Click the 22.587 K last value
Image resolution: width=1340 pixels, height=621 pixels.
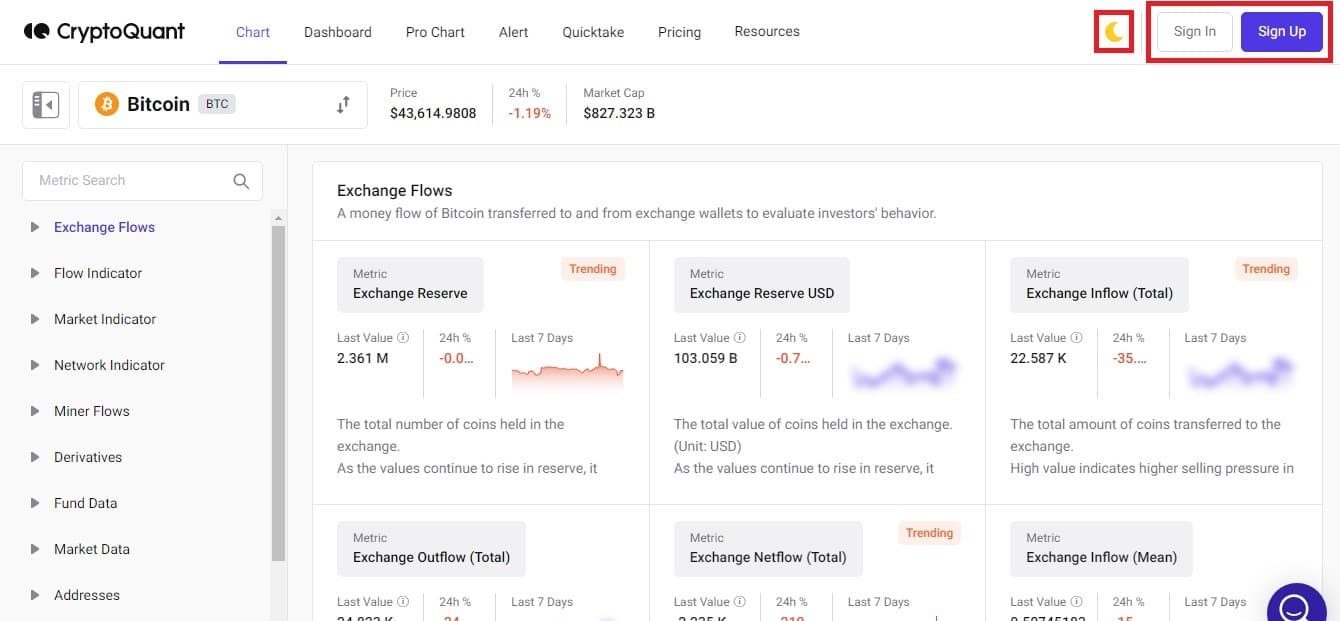(x=1040, y=357)
